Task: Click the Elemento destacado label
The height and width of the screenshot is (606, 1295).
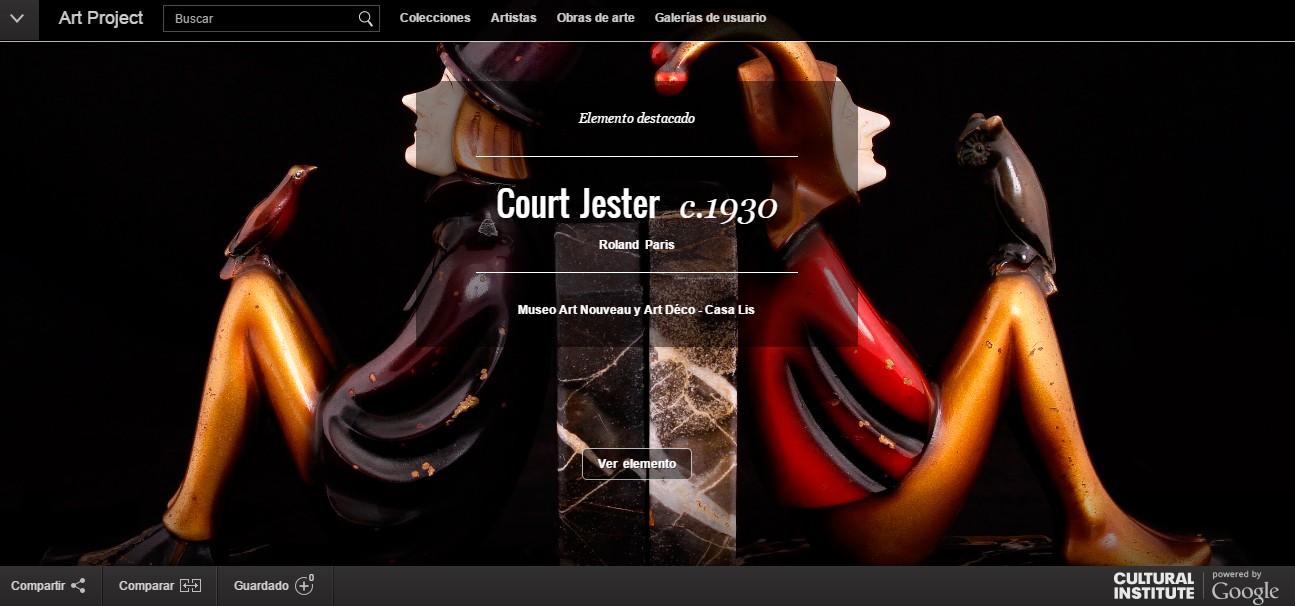Action: pyautogui.click(x=637, y=118)
